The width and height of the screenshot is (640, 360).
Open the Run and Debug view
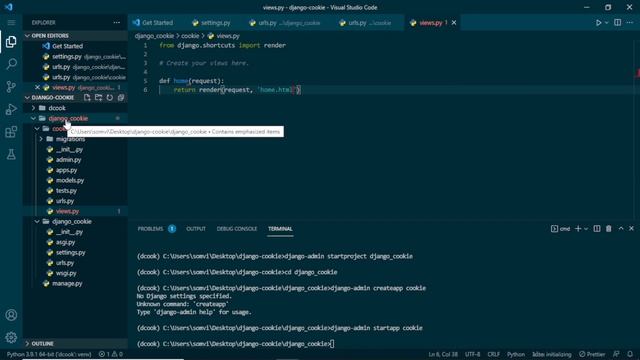11,109
